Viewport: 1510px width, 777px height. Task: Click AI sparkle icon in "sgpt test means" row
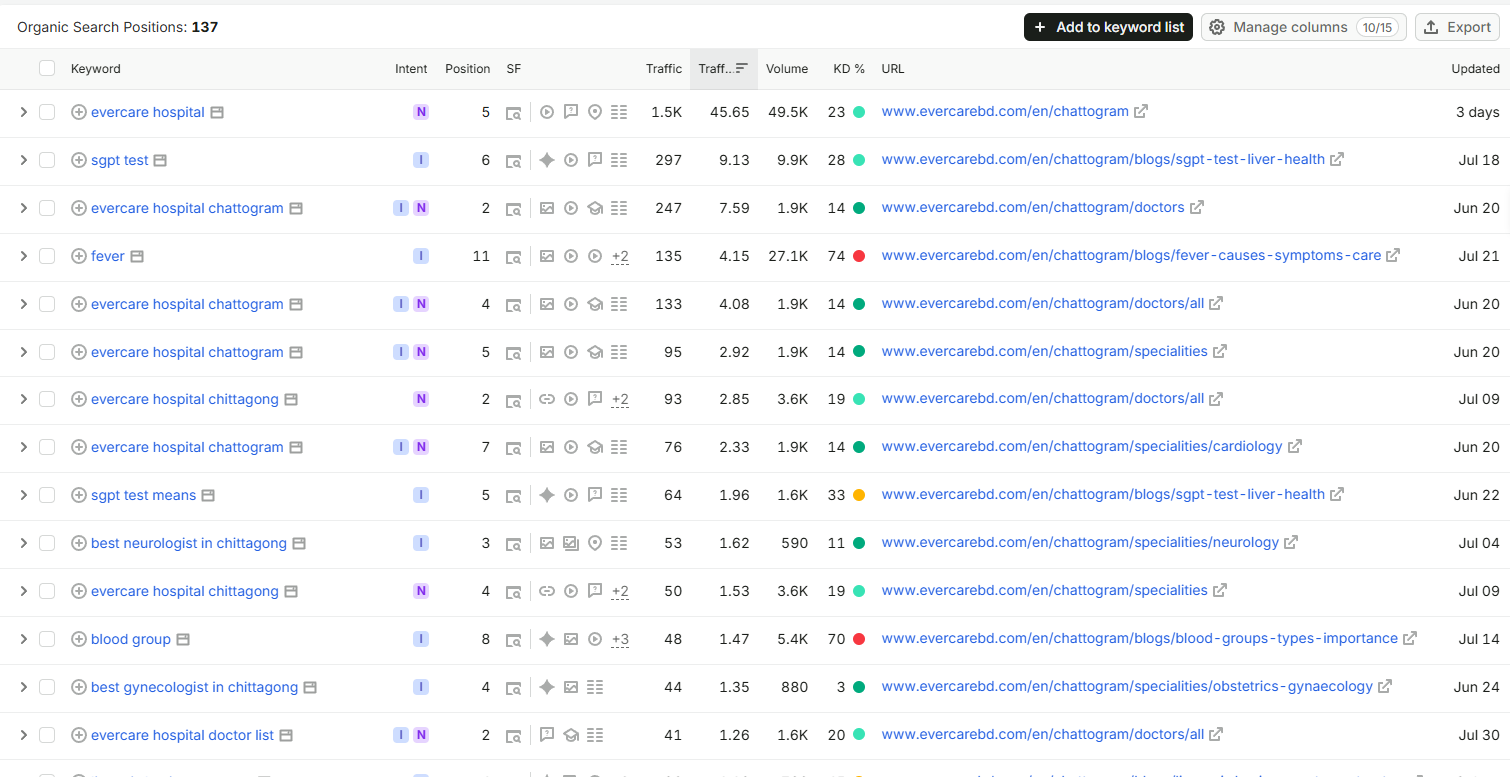point(547,495)
